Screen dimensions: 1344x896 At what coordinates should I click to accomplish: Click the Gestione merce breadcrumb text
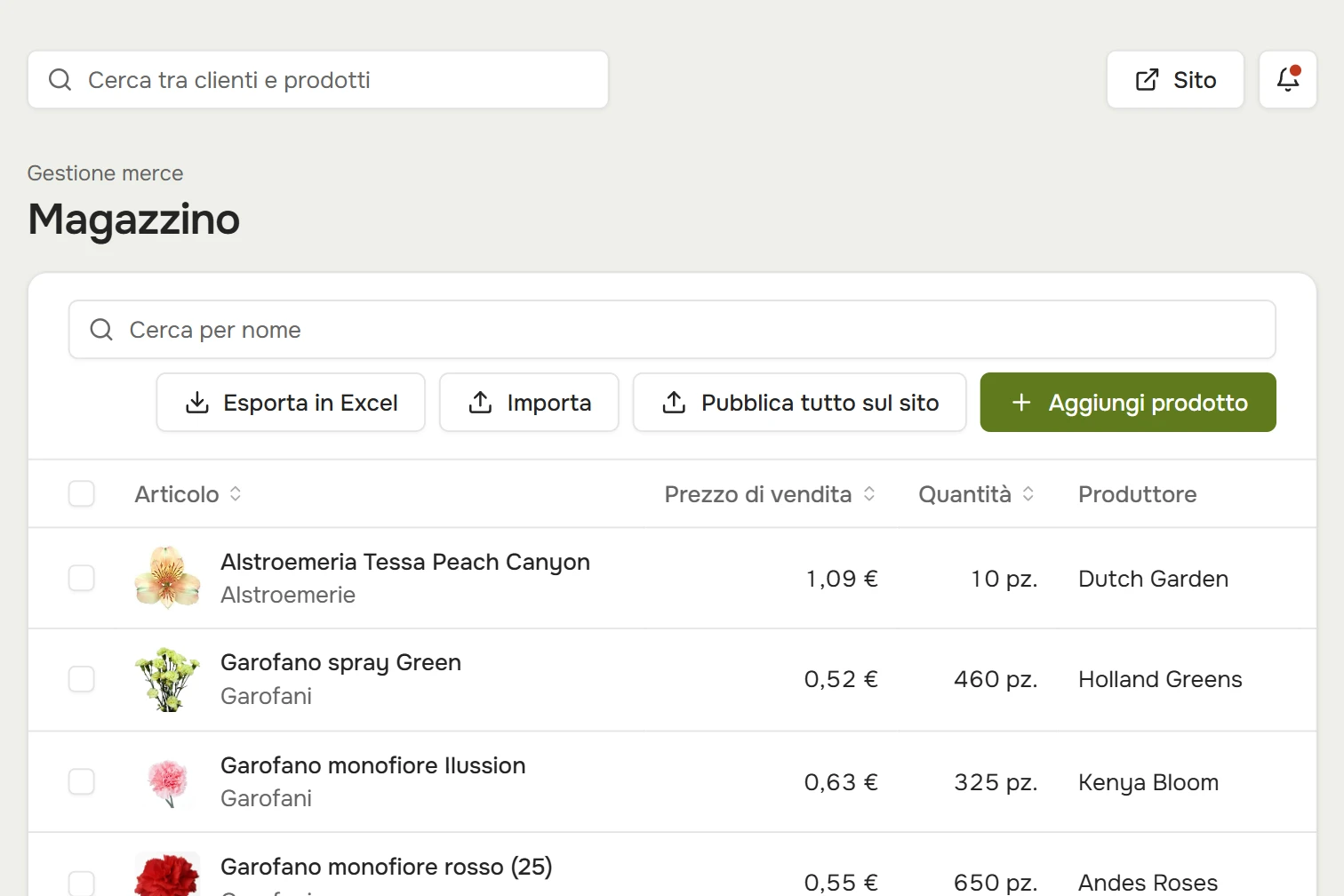pos(106,173)
